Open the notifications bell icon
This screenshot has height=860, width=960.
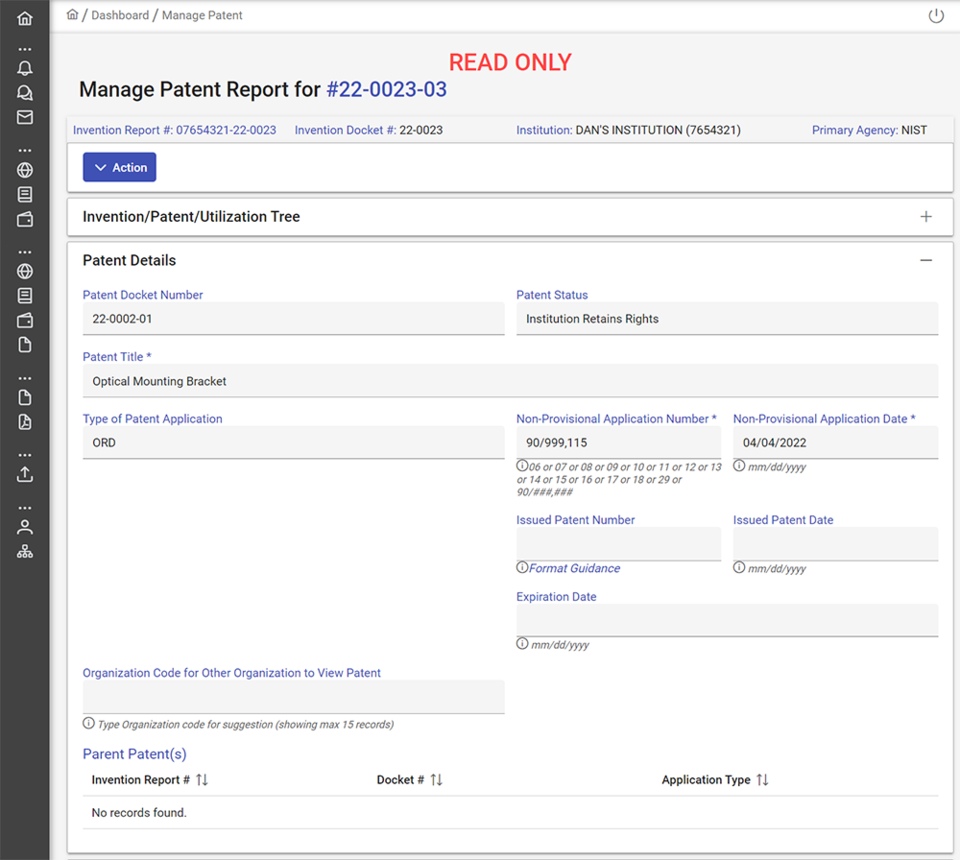[24, 68]
